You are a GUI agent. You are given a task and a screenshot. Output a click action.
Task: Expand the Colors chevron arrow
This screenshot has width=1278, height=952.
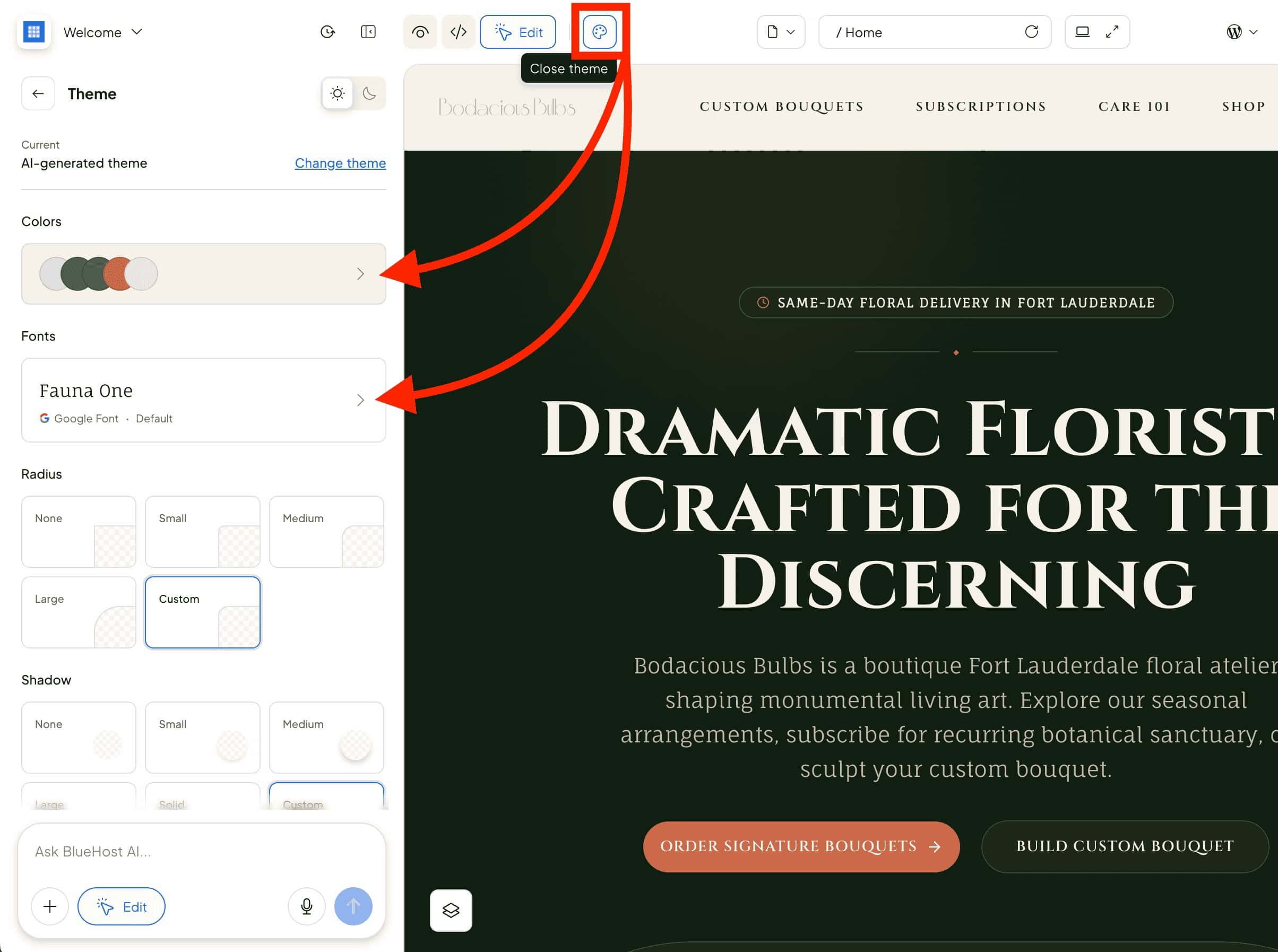(x=361, y=274)
